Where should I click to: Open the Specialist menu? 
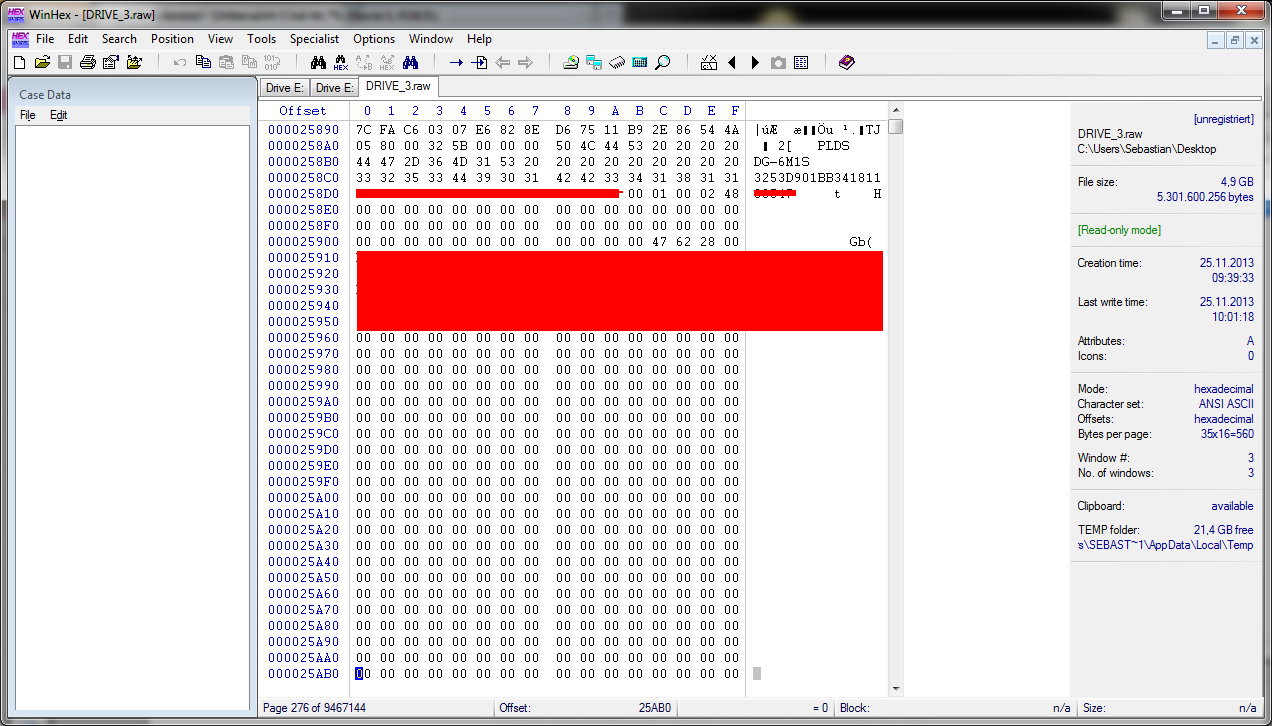coord(314,39)
